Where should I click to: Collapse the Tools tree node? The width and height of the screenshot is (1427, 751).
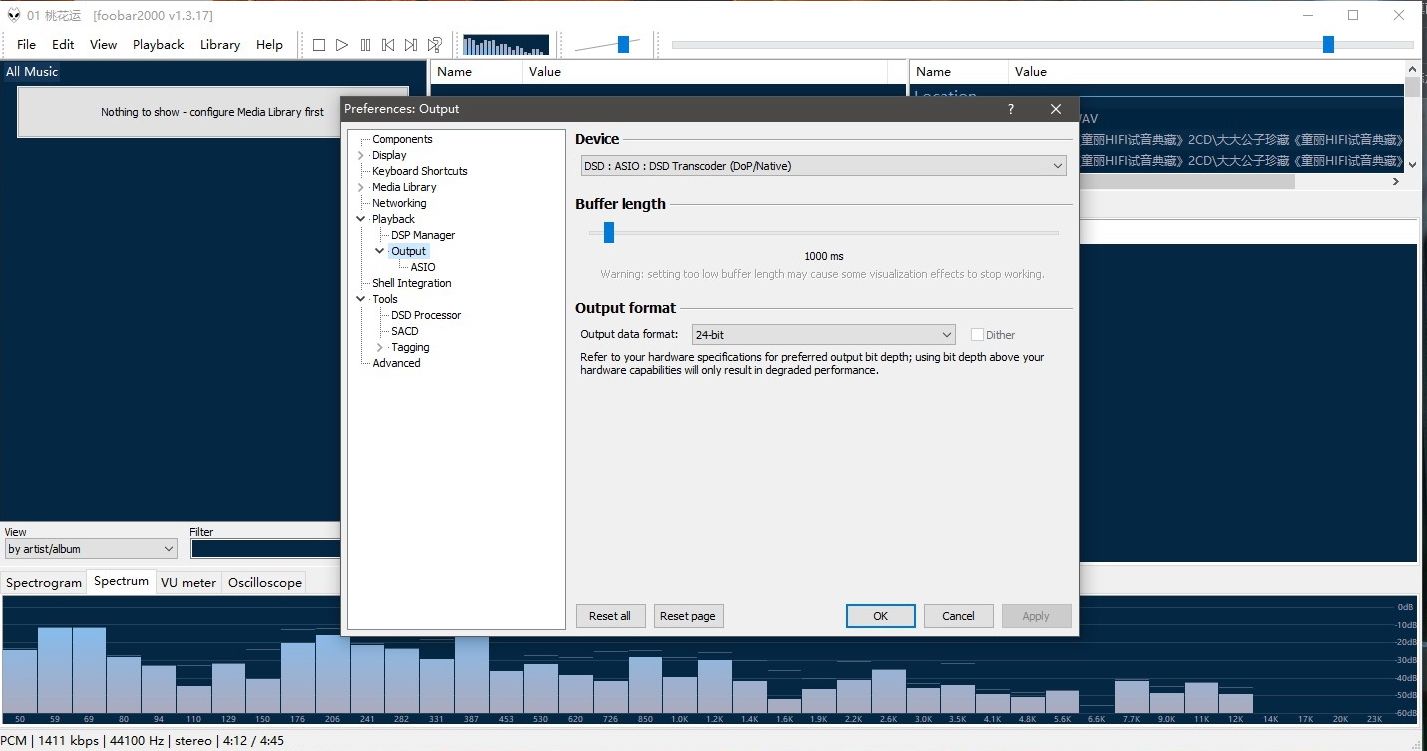point(361,299)
